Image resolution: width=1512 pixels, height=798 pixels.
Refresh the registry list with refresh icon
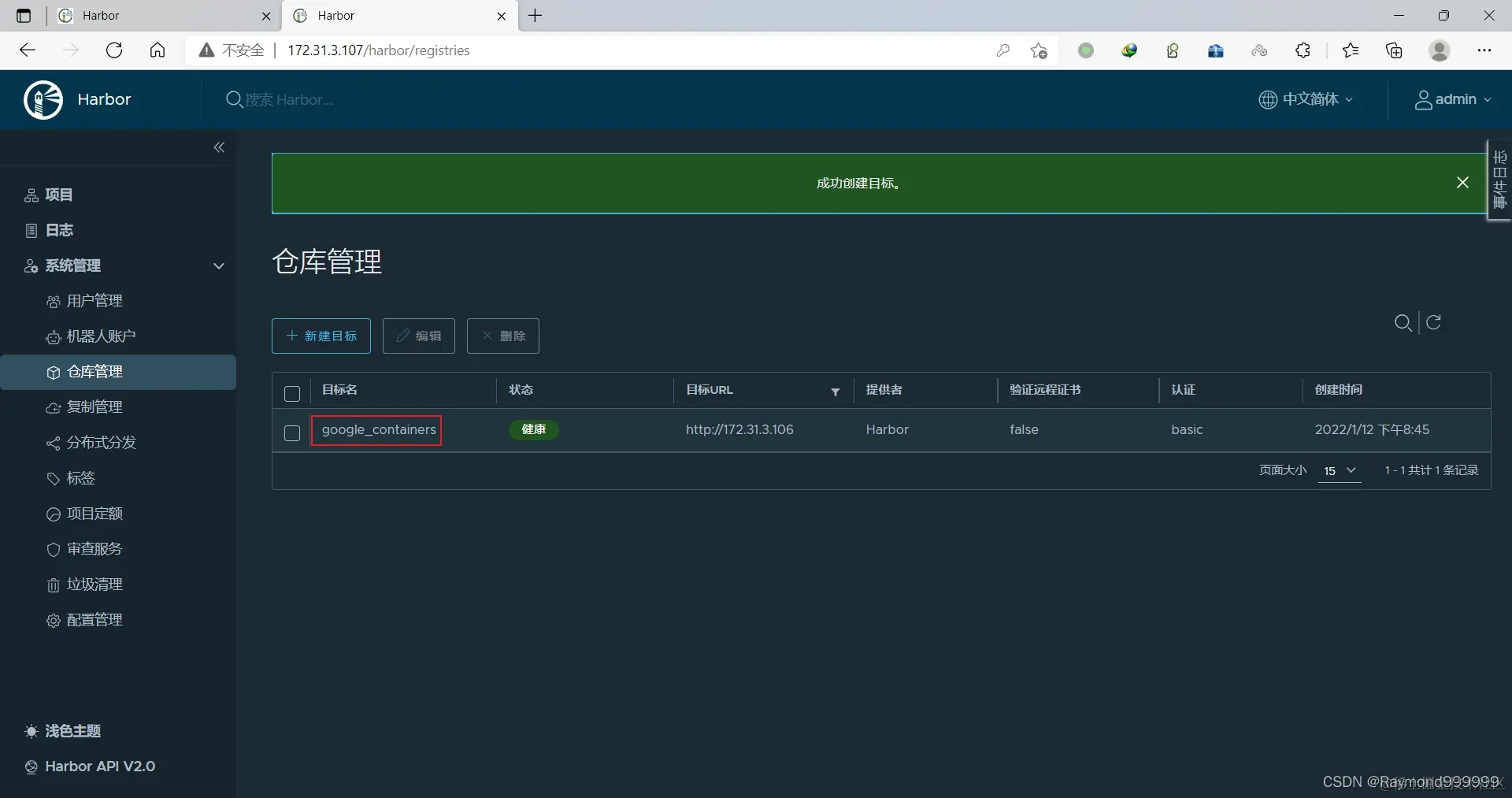click(x=1434, y=322)
